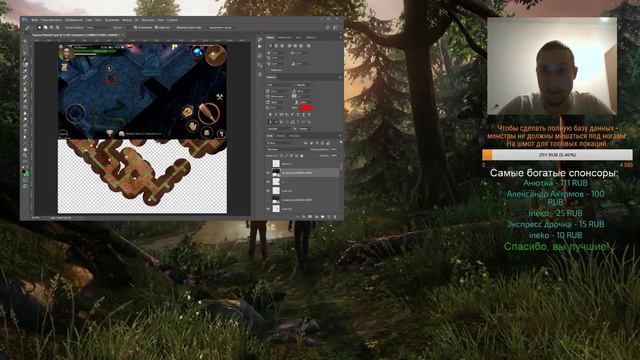Open the text color red swatch
This screenshot has width=640, height=360.
click(x=306, y=108)
